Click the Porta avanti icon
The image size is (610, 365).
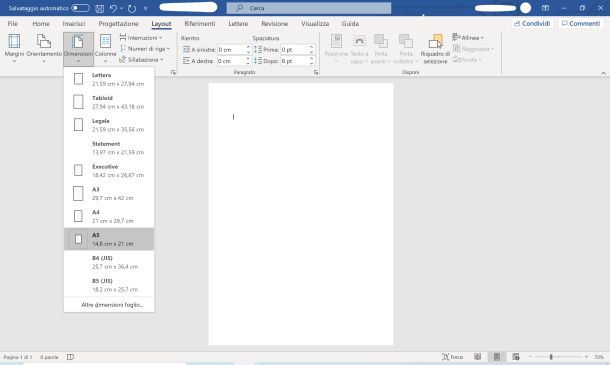click(x=380, y=41)
